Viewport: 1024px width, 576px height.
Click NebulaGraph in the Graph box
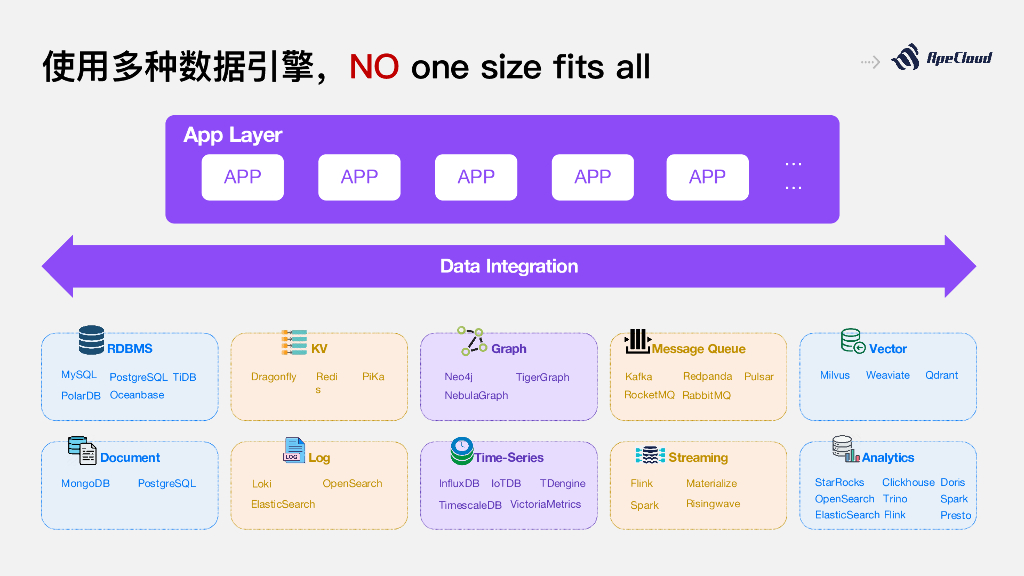[476, 396]
